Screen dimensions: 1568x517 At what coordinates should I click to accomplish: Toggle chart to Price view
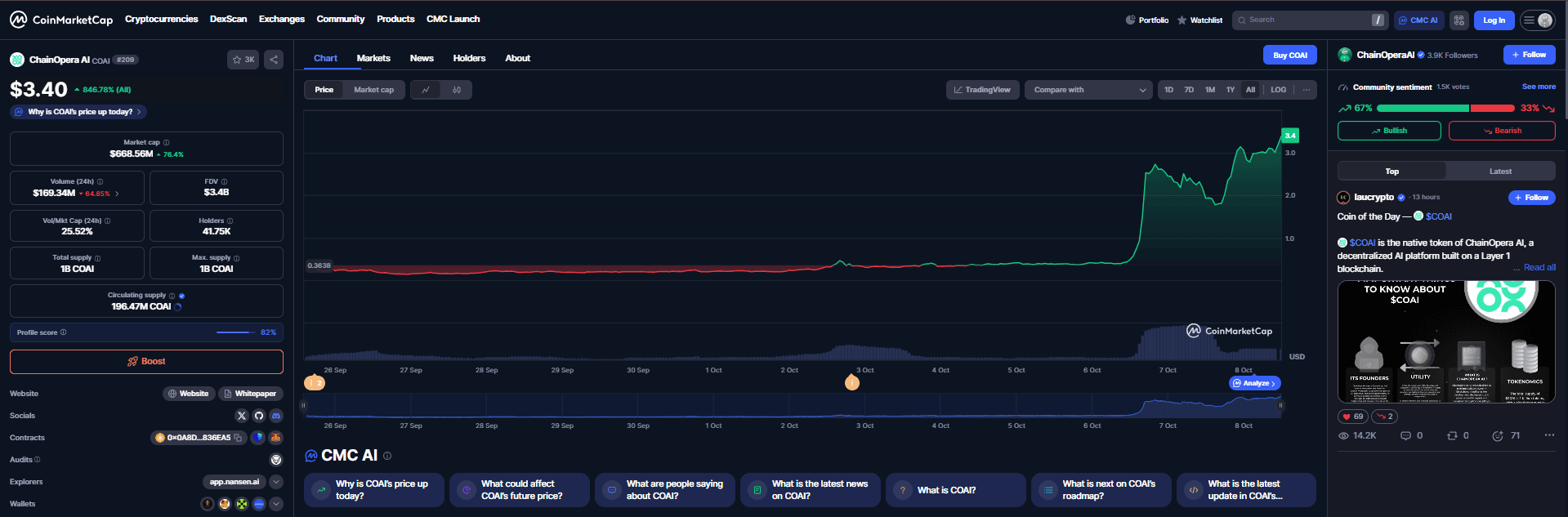(x=324, y=90)
